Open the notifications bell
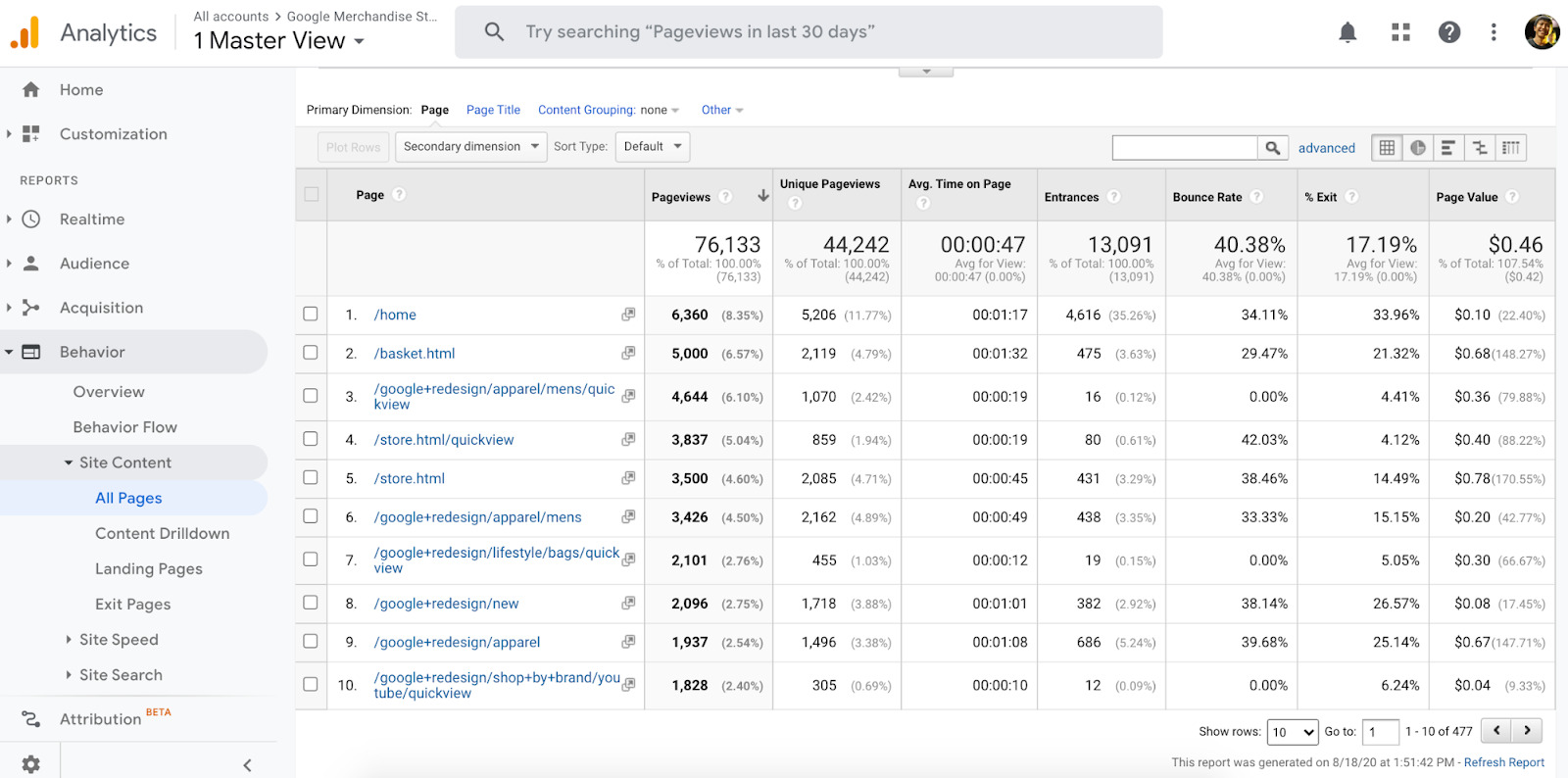 click(1347, 32)
